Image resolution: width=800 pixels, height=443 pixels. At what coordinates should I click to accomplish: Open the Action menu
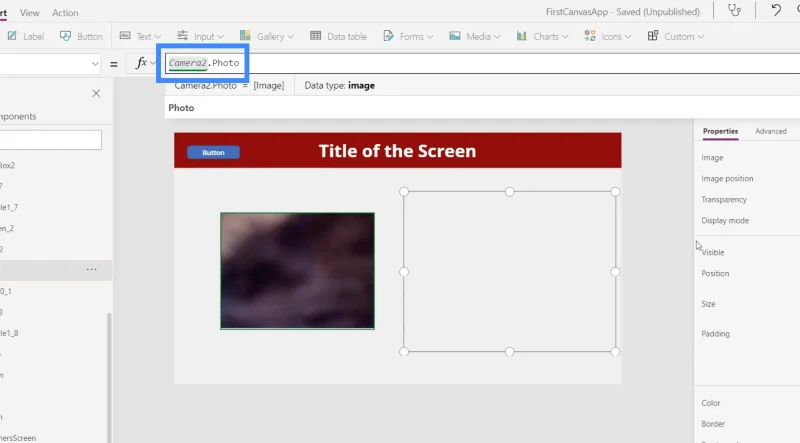tap(65, 13)
